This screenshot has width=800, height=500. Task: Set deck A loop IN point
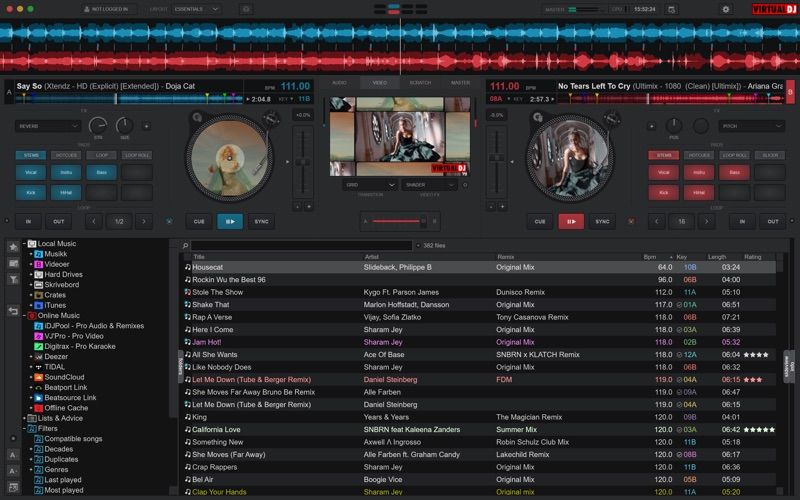click(x=28, y=221)
